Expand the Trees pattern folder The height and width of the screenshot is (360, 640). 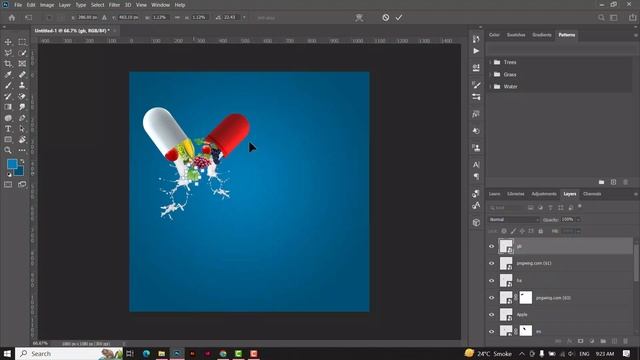pyautogui.click(x=490, y=62)
